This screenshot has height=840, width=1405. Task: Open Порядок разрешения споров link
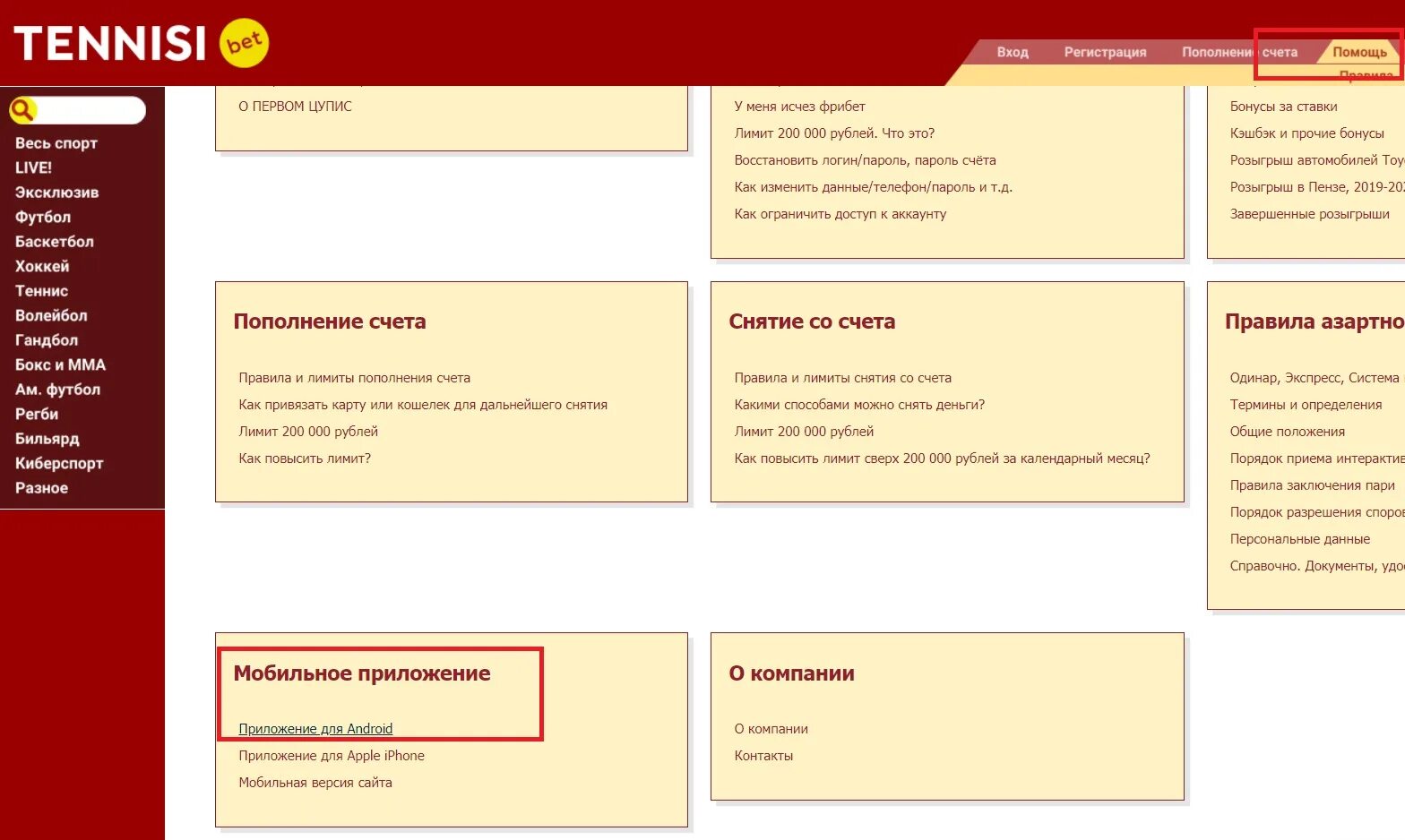[x=1317, y=512]
